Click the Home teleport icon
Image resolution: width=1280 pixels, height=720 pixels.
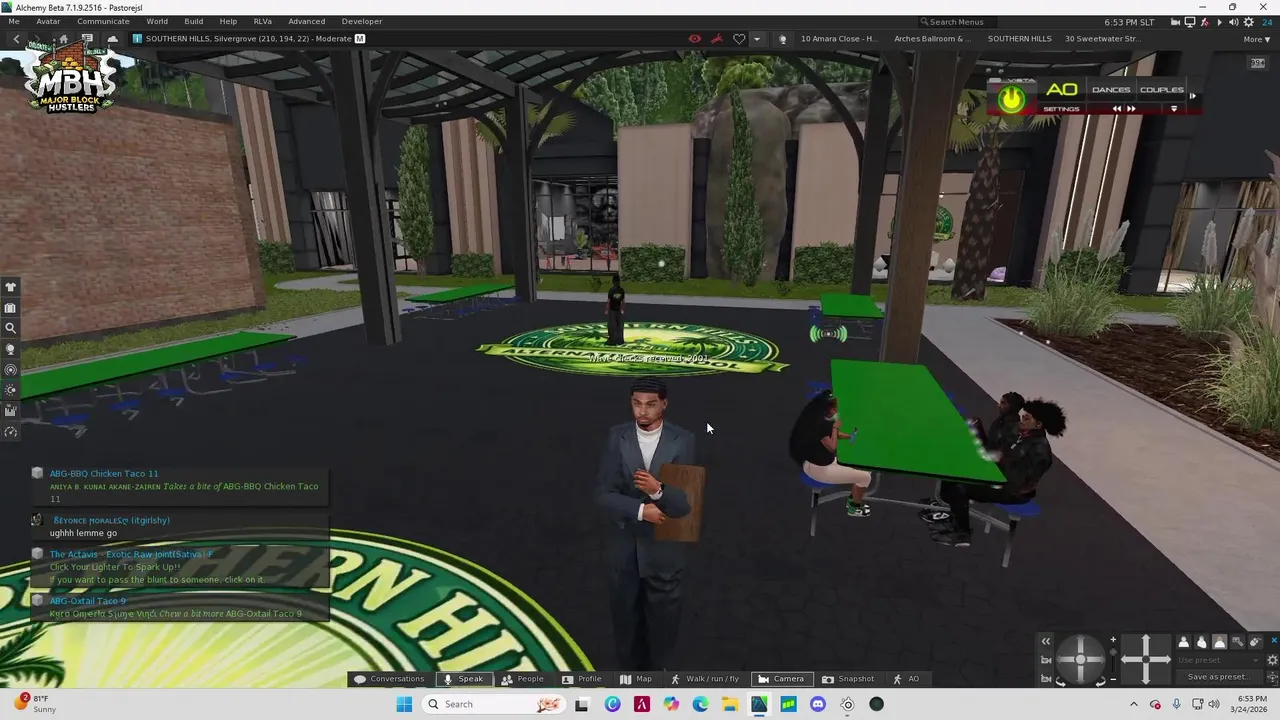[63, 39]
